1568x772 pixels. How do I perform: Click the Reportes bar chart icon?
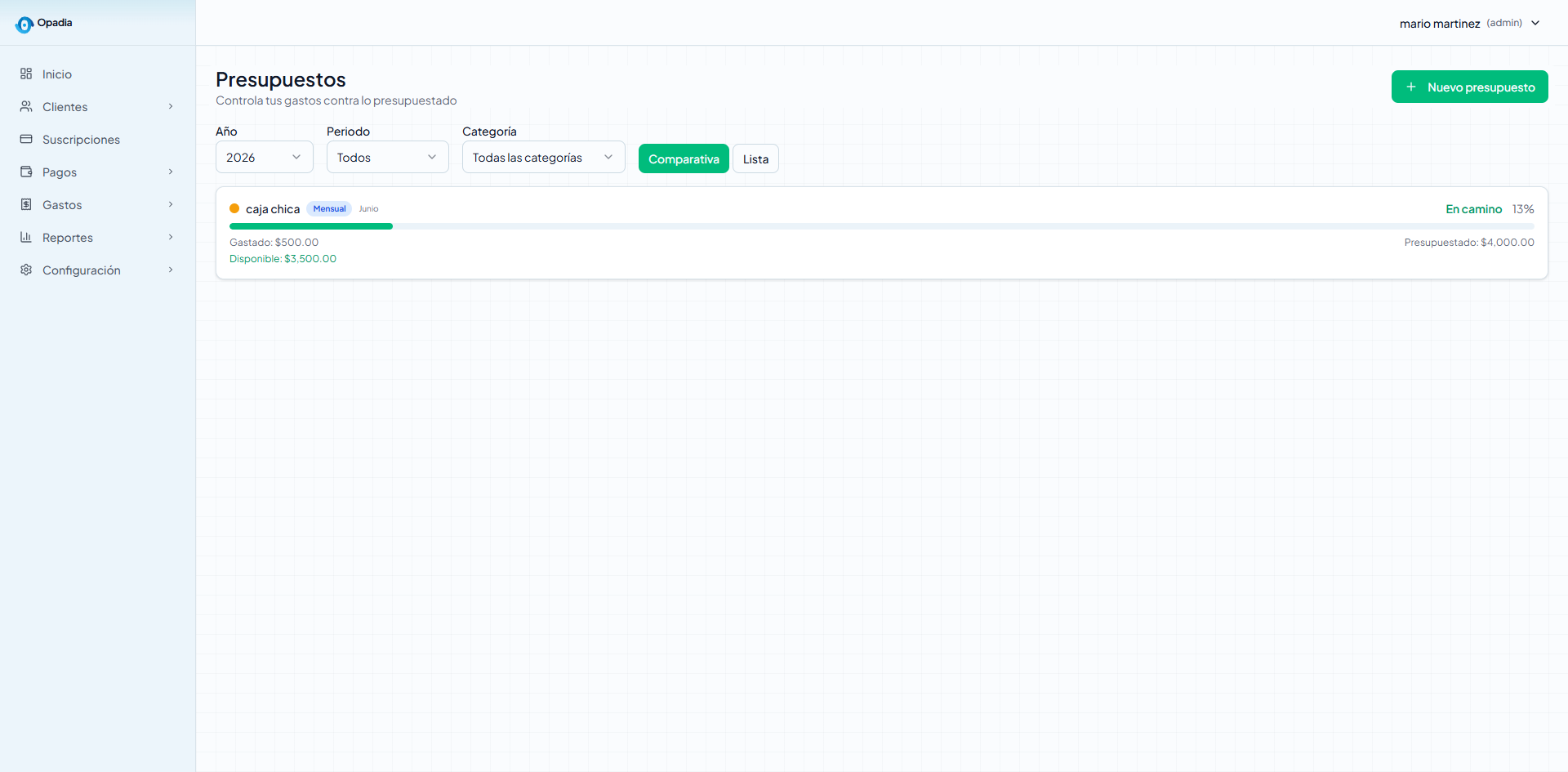(x=26, y=237)
